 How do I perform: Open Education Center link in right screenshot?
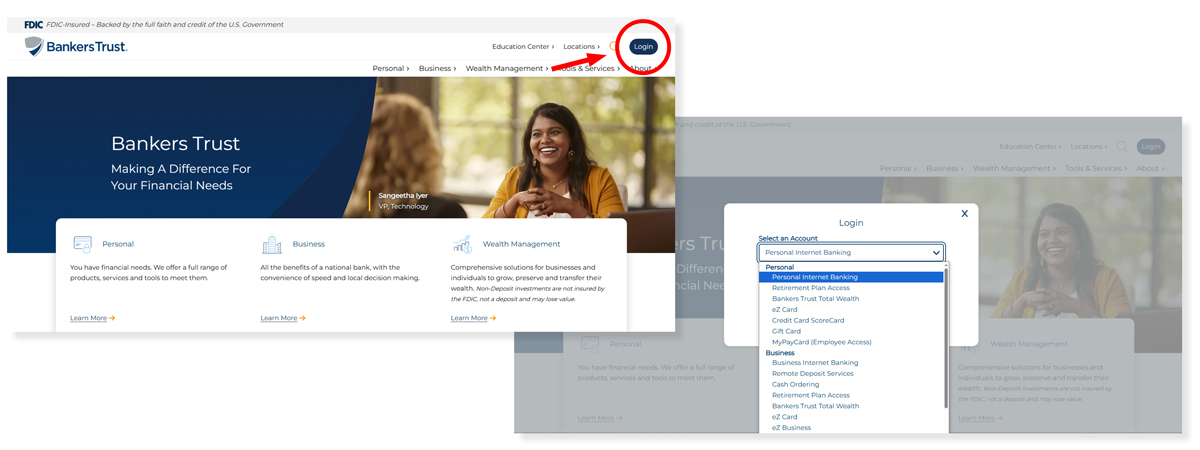(x=1031, y=147)
